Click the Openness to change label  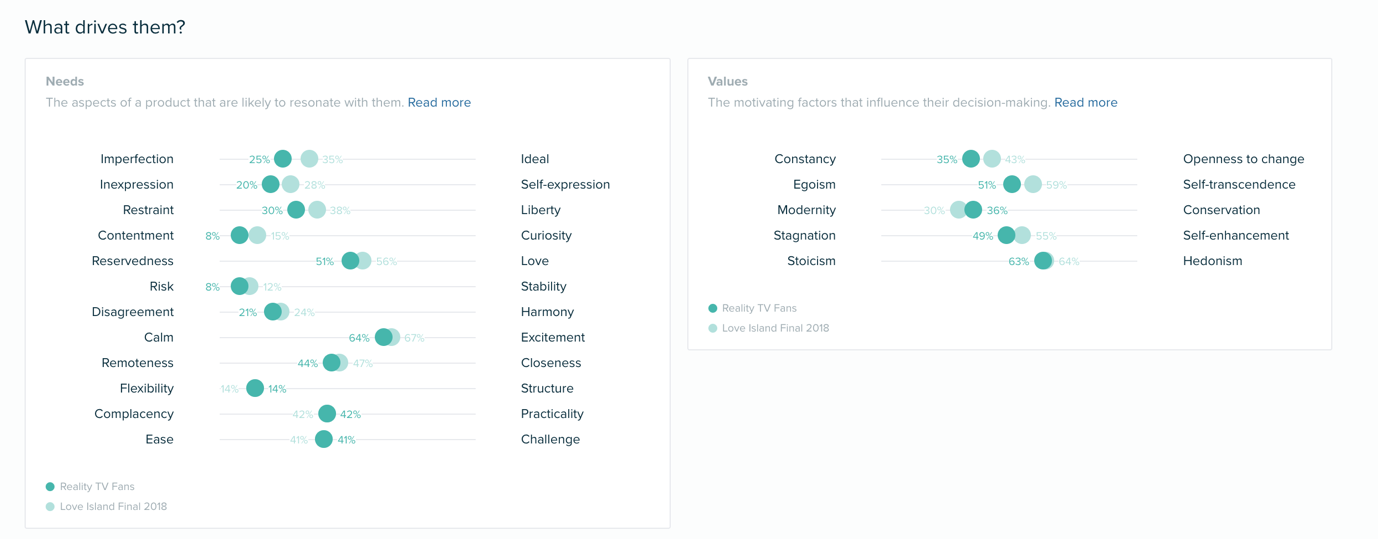coord(1243,159)
